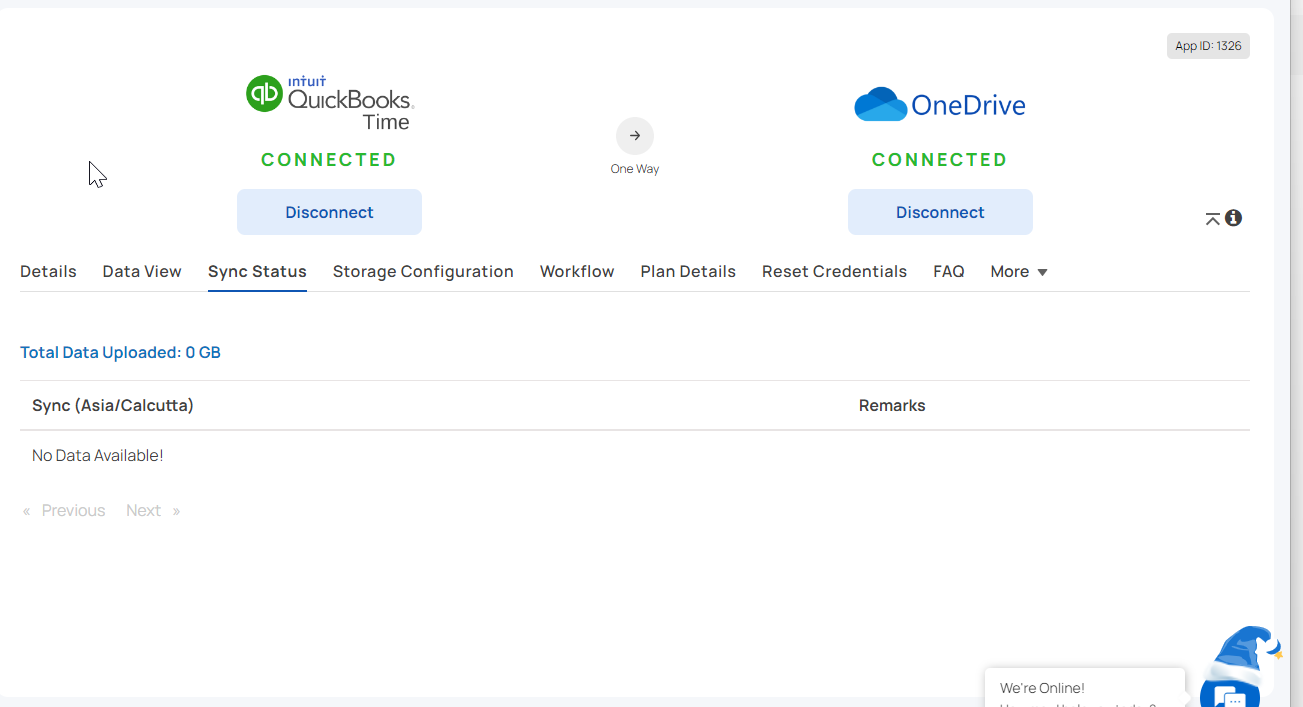The image size is (1303, 707).
Task: Switch to the FAQ tab
Action: (x=949, y=272)
